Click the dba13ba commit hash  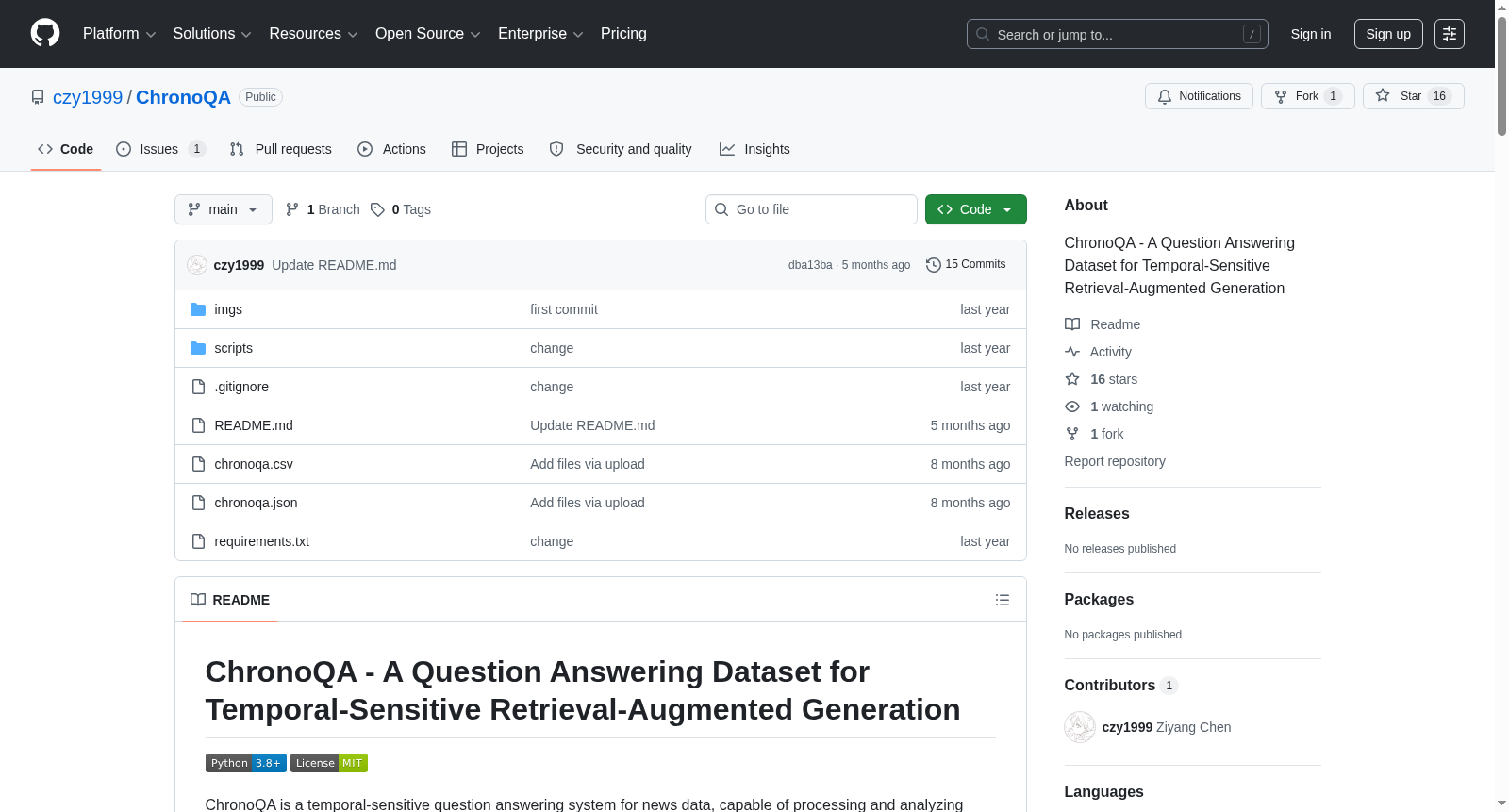[810, 265]
